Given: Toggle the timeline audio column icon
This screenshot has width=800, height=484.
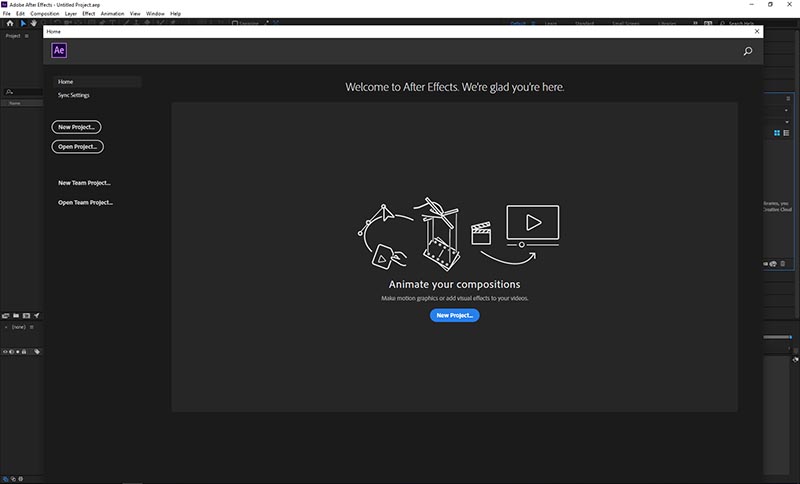Looking at the screenshot, I should click(x=11, y=352).
